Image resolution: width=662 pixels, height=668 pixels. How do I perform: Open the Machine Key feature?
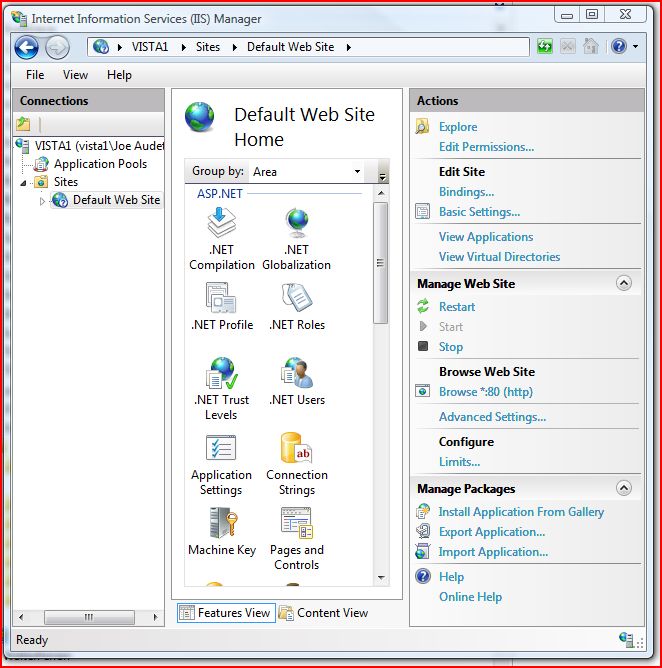pos(222,531)
